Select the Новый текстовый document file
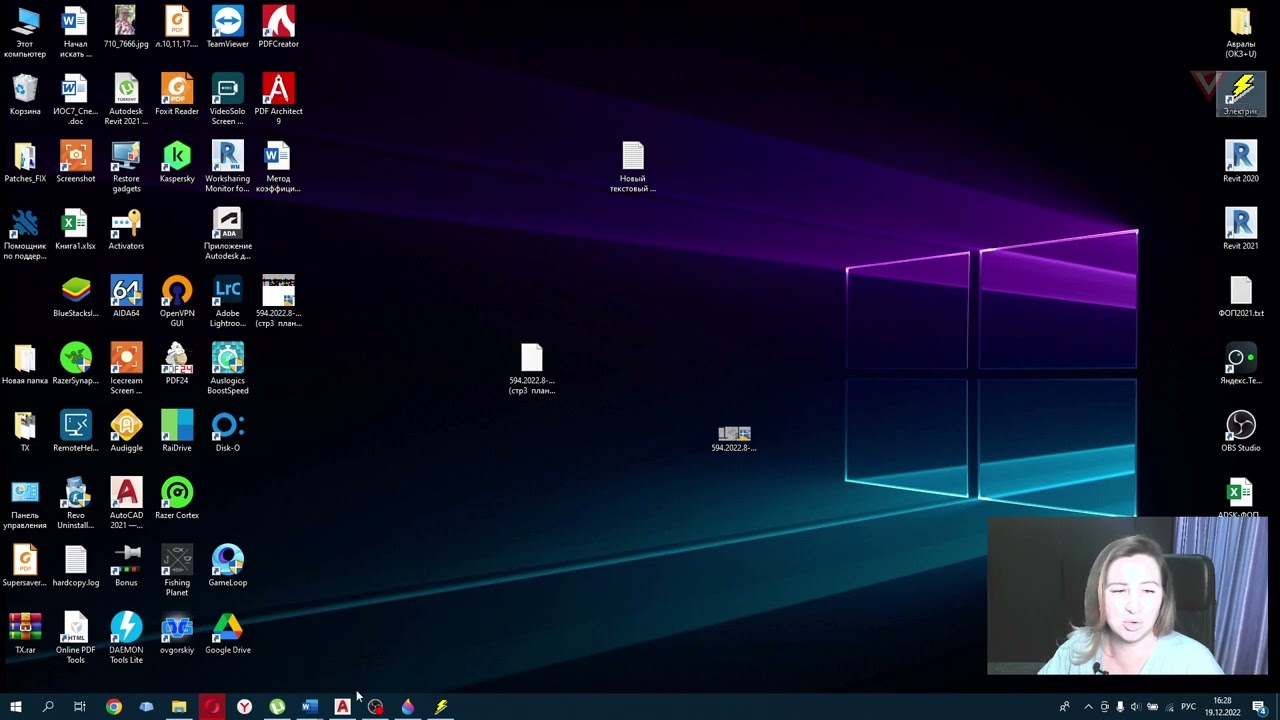This screenshot has height=720, width=1280. [x=632, y=167]
